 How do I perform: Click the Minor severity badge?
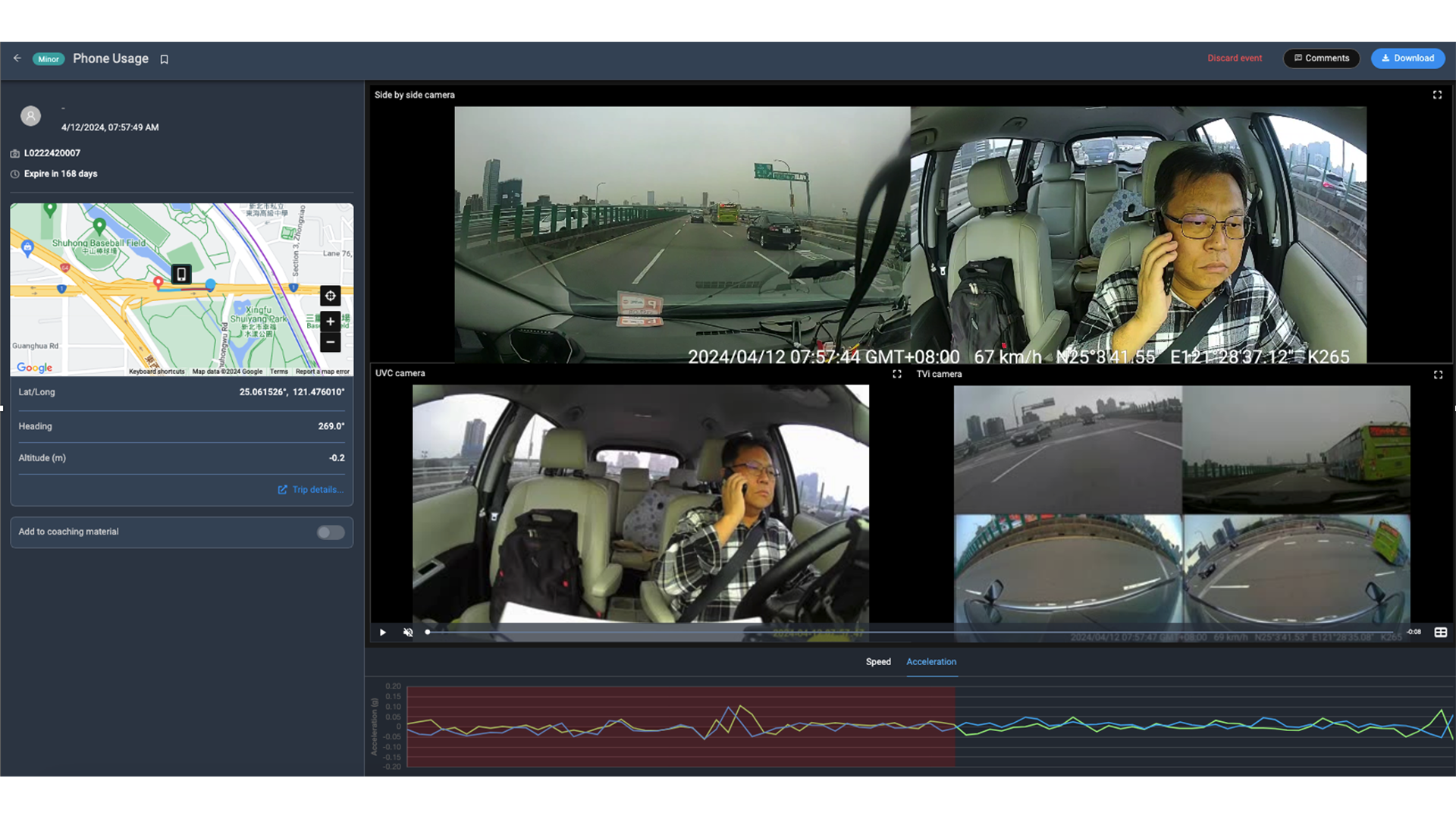49,59
